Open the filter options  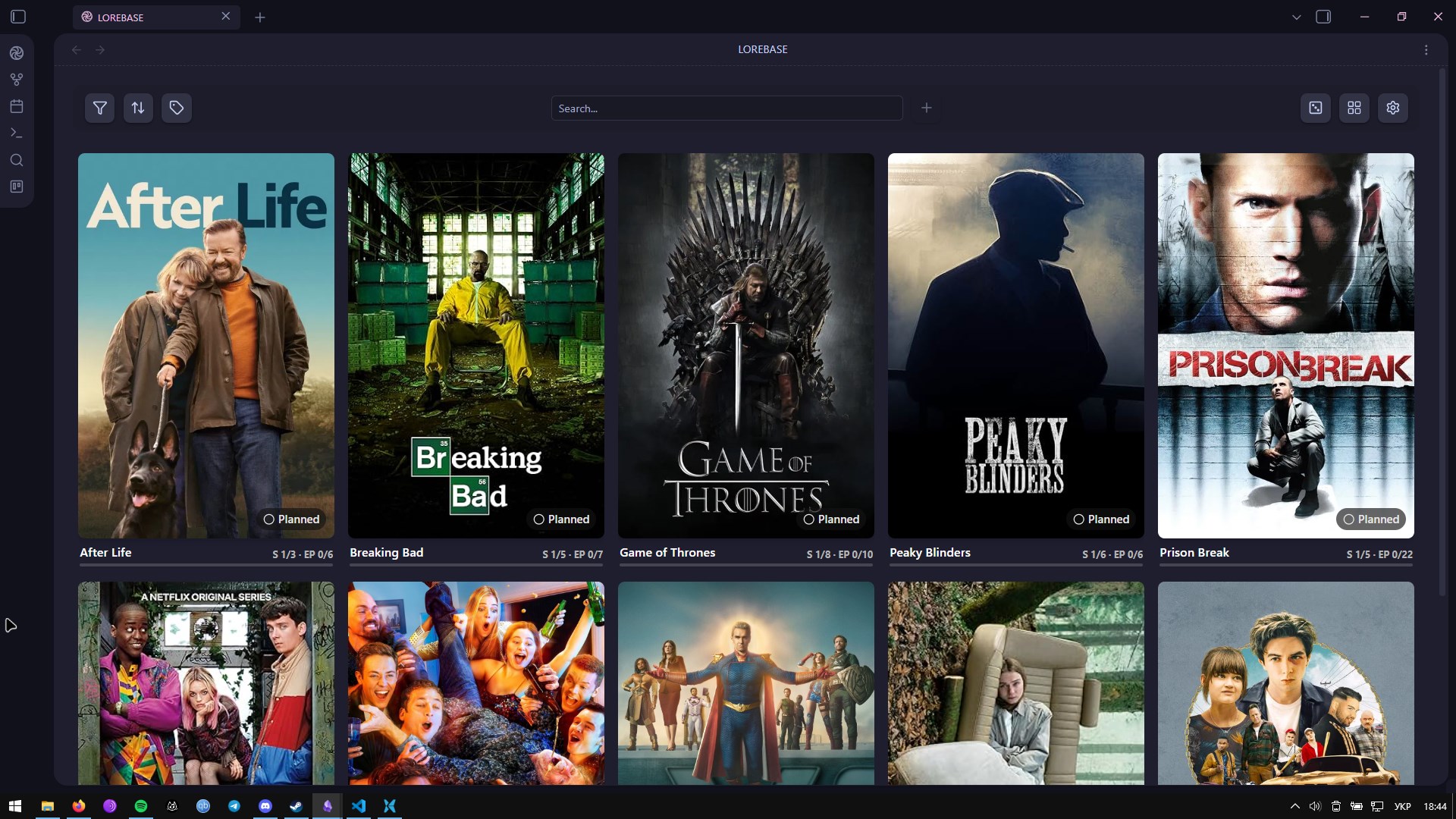click(x=99, y=108)
